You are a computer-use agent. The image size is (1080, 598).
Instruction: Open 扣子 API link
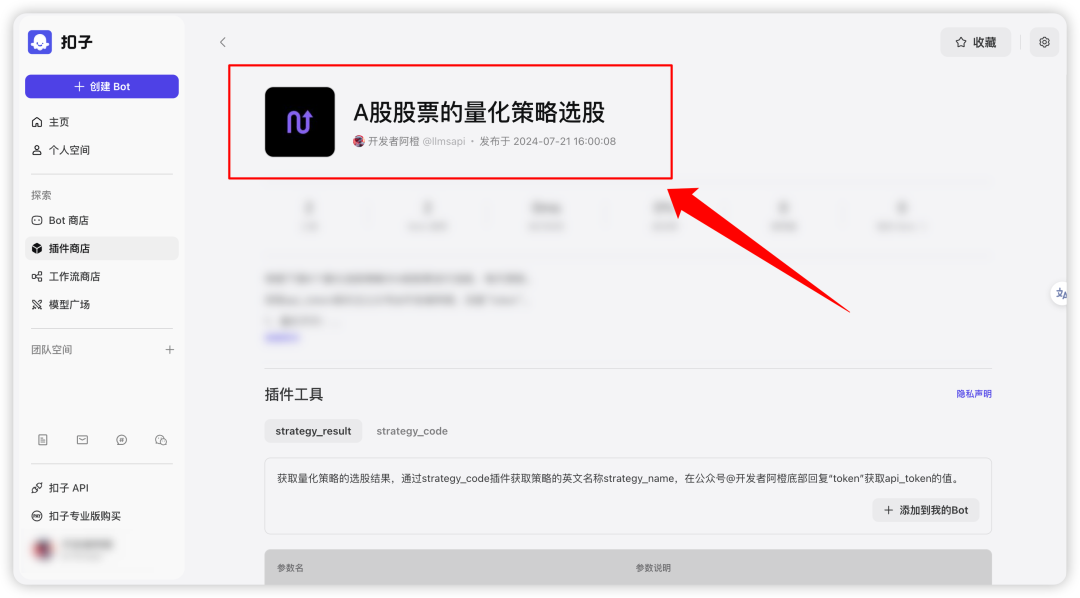coord(102,488)
